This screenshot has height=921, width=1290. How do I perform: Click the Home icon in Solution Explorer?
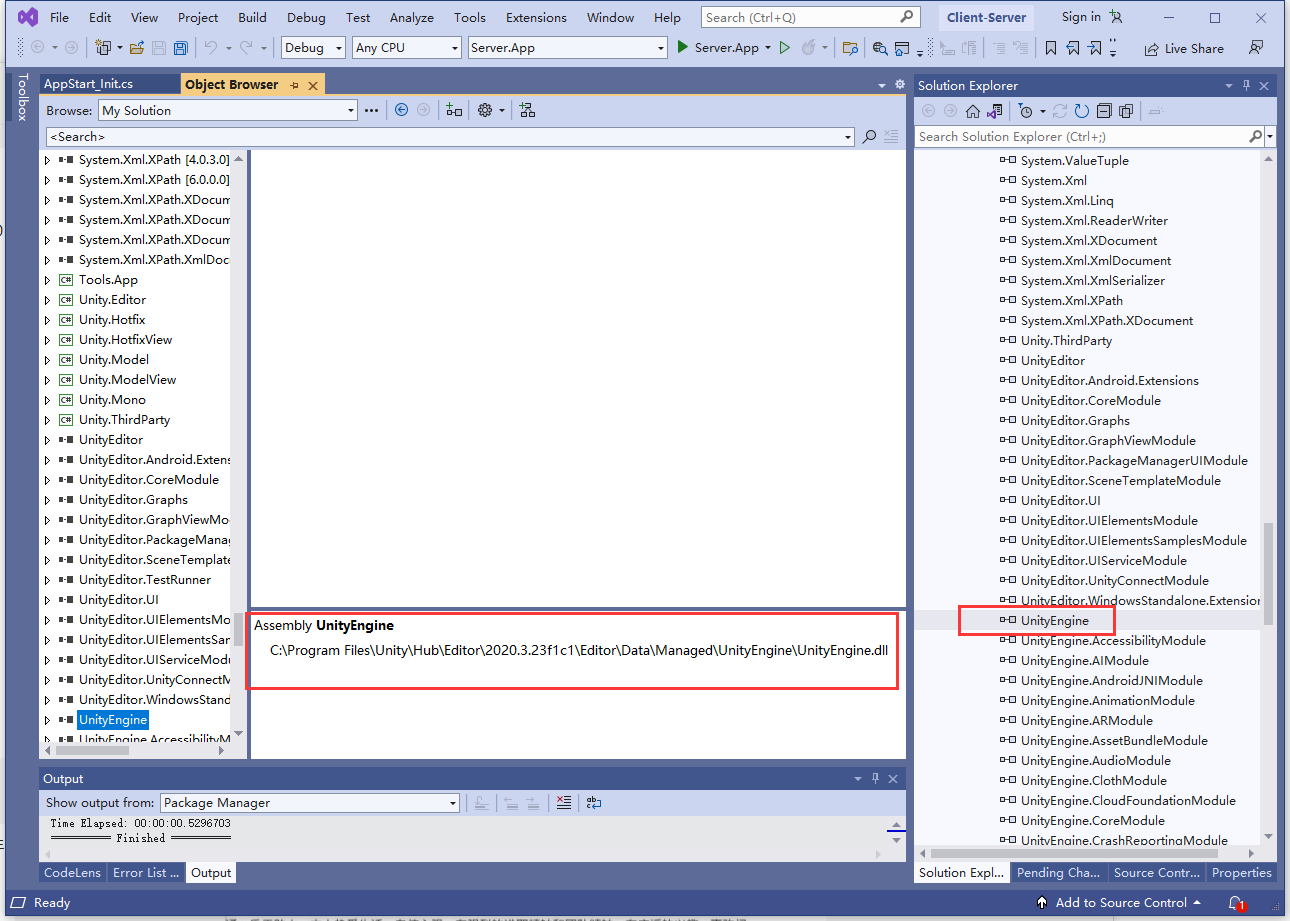[972, 111]
